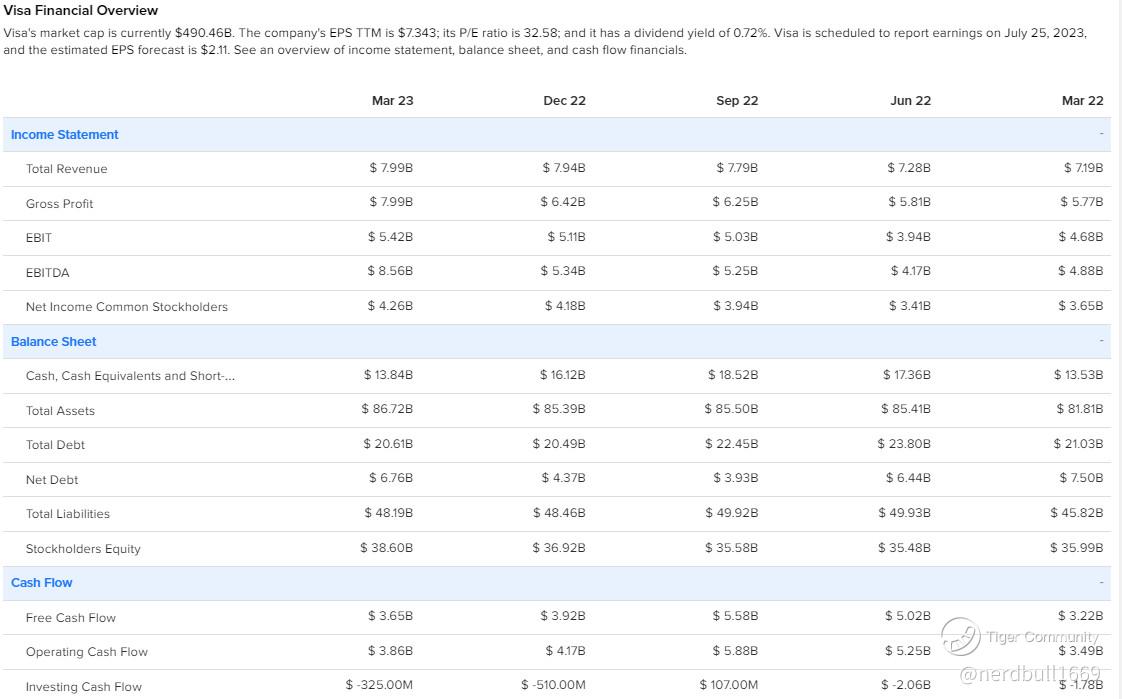Viewport: 1122px width, 699px height.
Task: Click the Total Revenue row label
Action: 67,169
